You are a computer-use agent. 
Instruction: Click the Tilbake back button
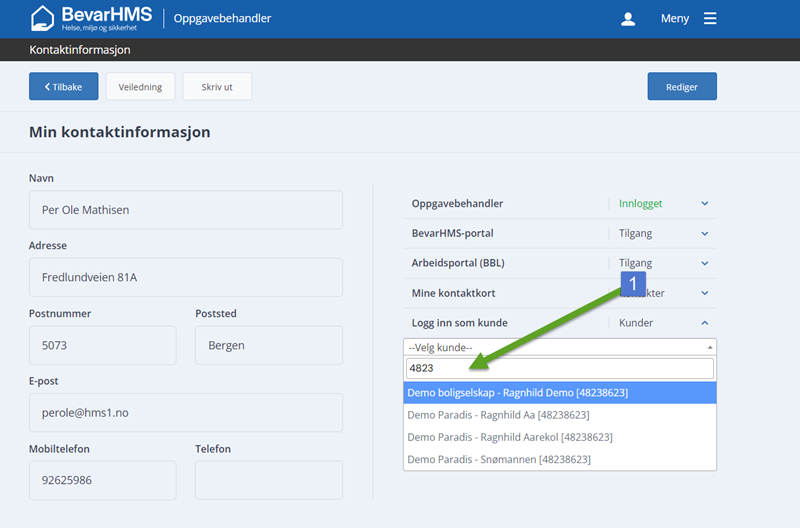pos(64,87)
